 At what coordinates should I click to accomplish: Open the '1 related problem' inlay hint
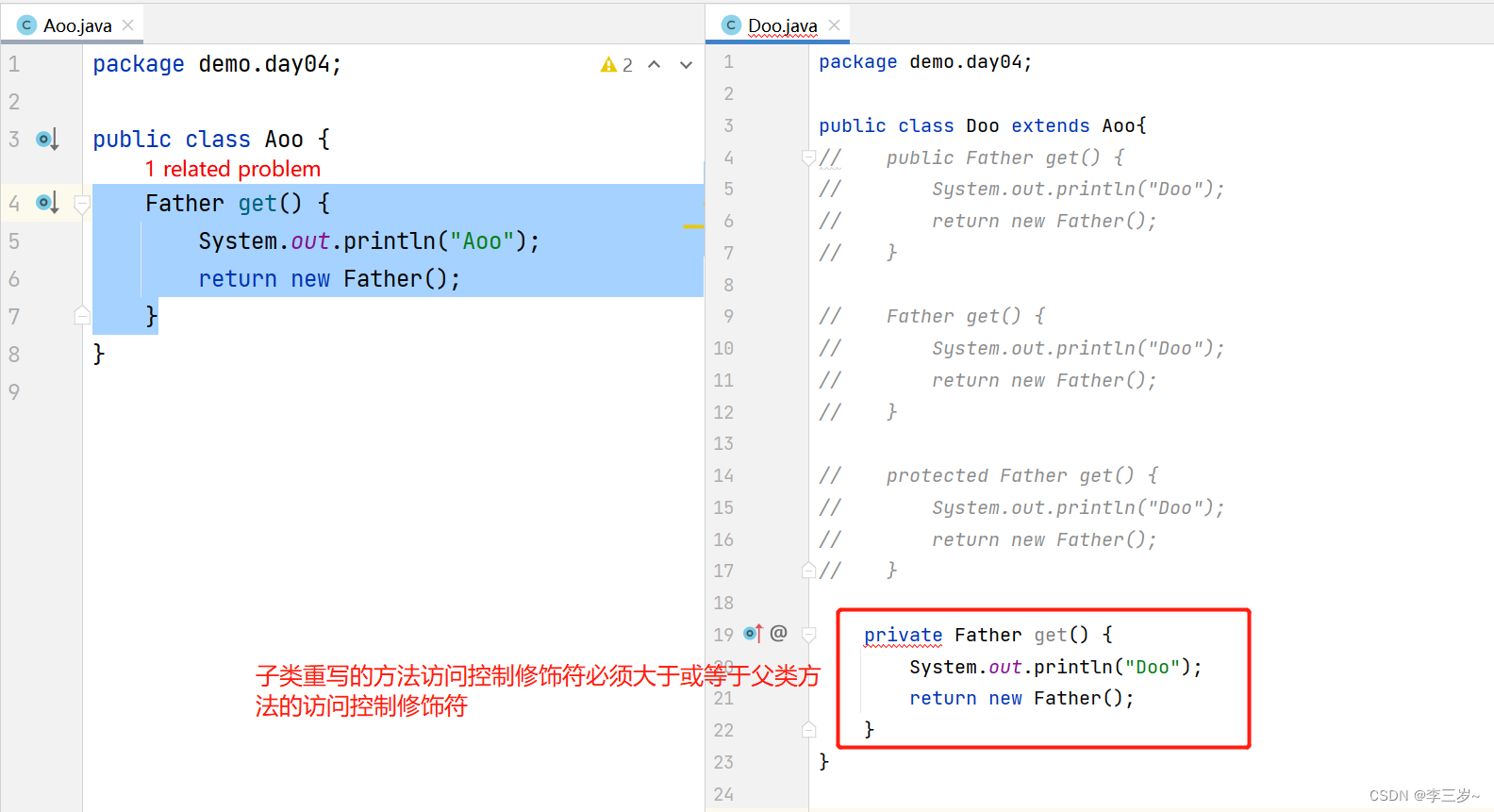coord(233,169)
